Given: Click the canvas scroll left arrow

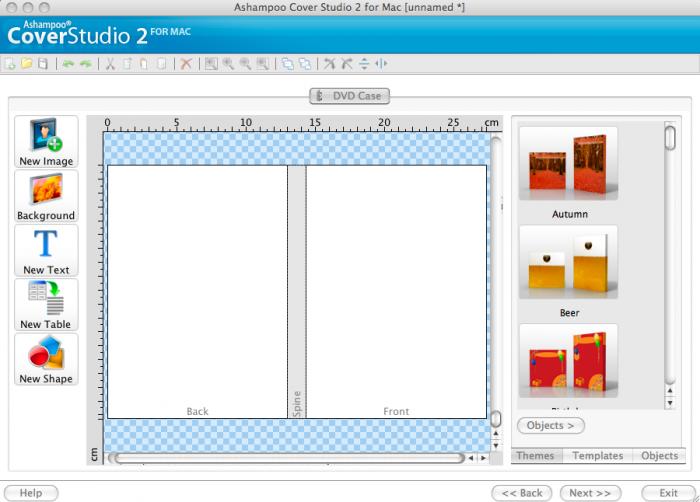Looking at the screenshot, I should pyautogui.click(x=471, y=458).
